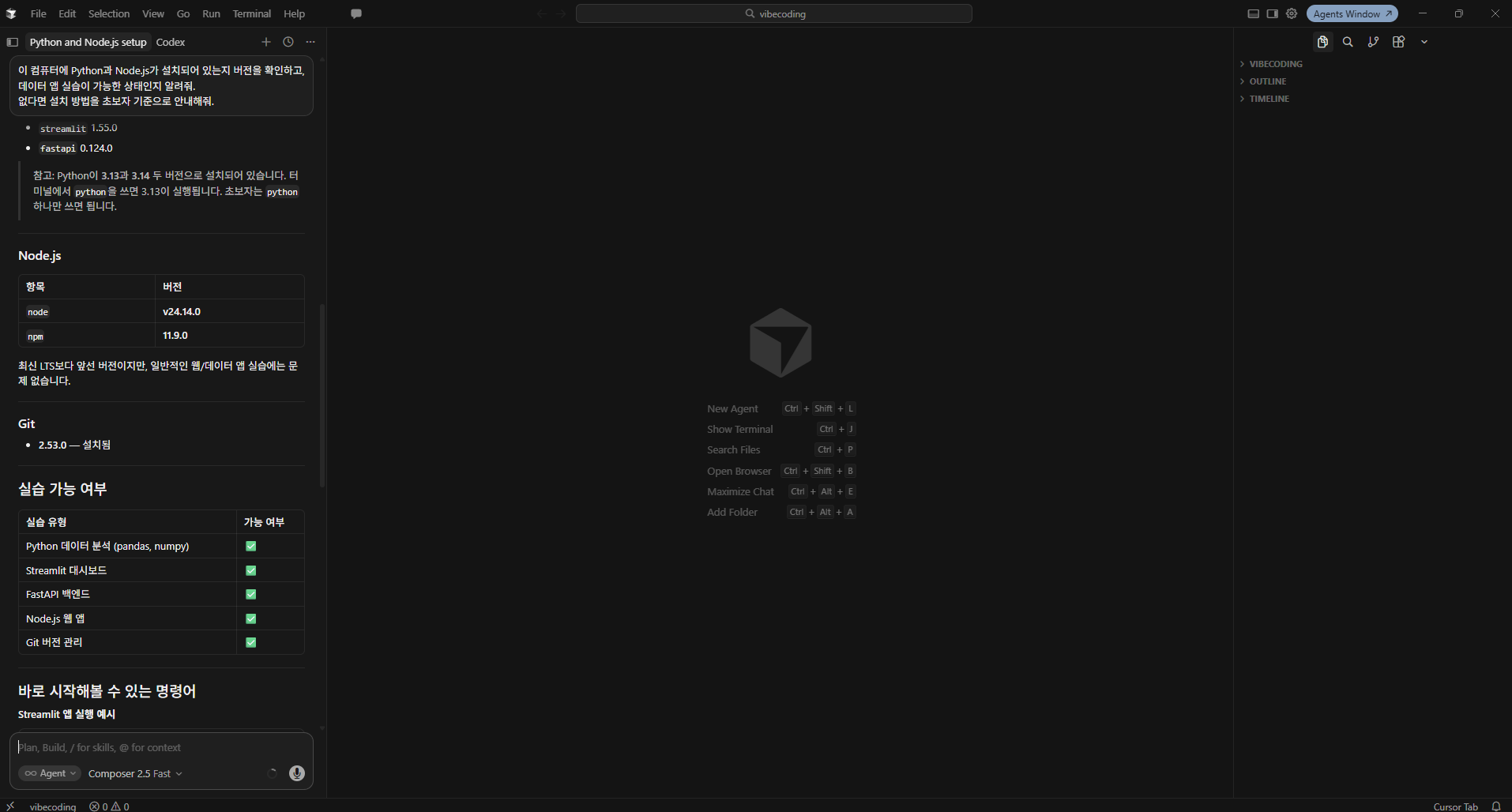Click the chat panel vertical scrollbar
Image resolution: width=1512 pixels, height=812 pixels.
[x=322, y=395]
